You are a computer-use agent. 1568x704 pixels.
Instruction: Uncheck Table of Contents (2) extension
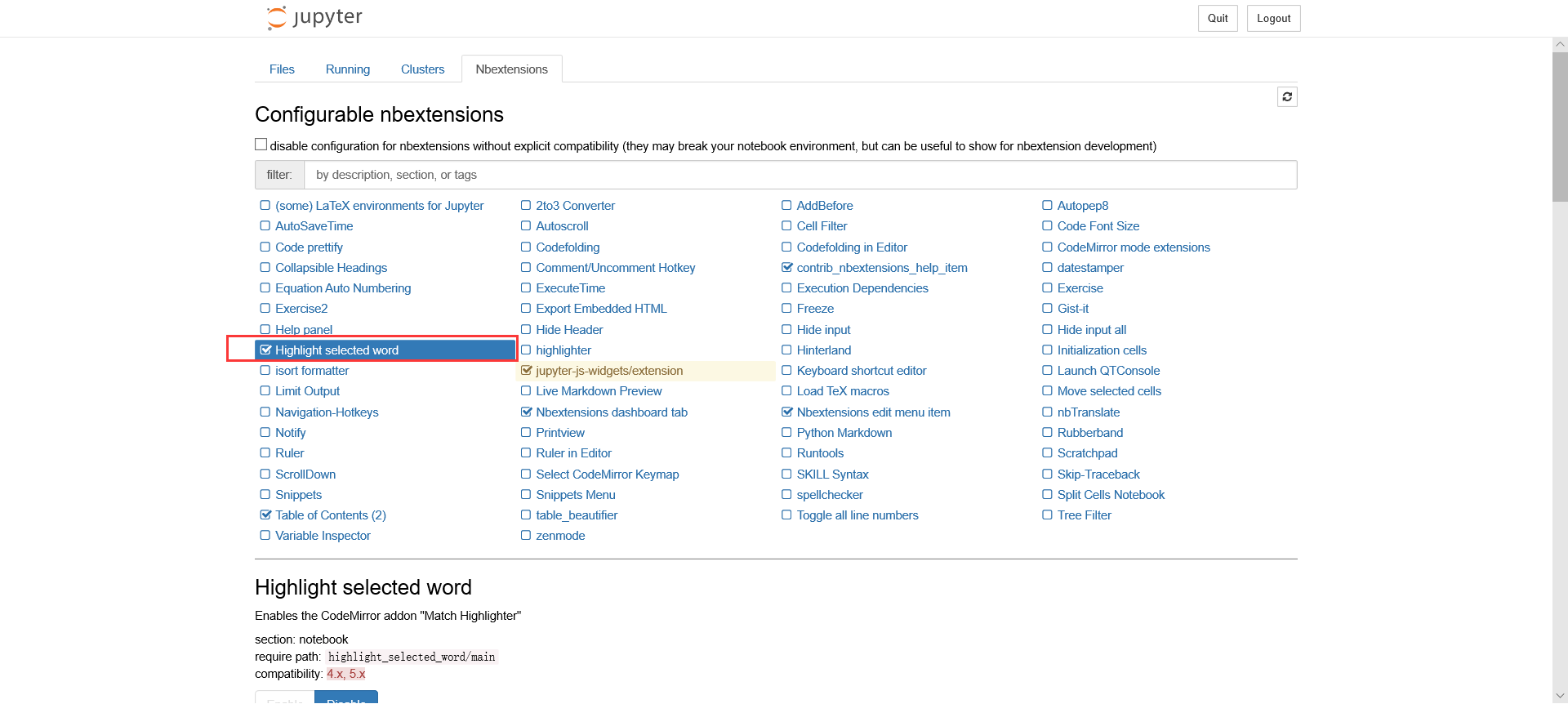[265, 515]
